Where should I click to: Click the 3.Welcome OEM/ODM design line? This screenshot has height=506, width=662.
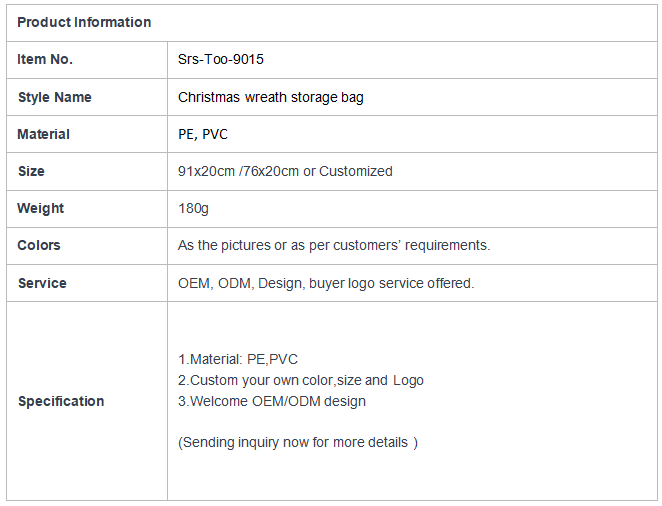click(x=271, y=401)
